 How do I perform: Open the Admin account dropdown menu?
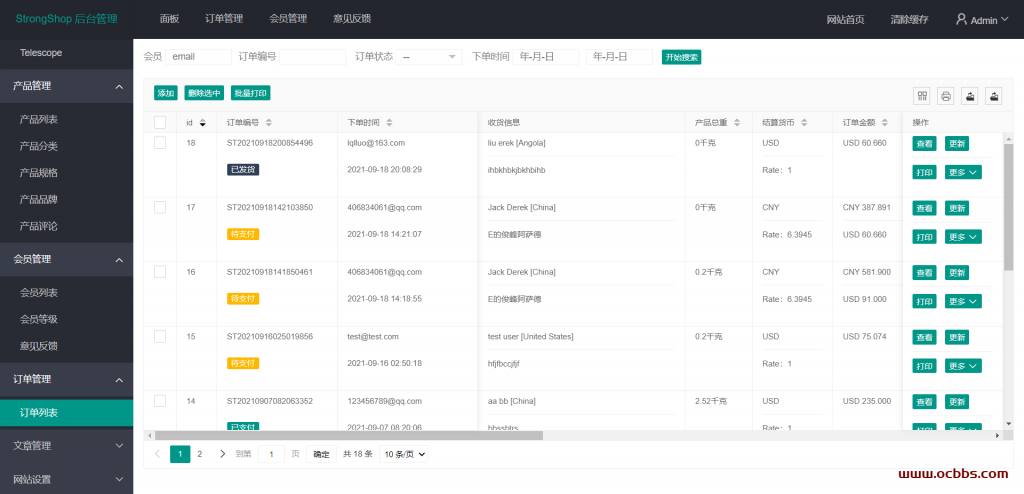click(983, 20)
